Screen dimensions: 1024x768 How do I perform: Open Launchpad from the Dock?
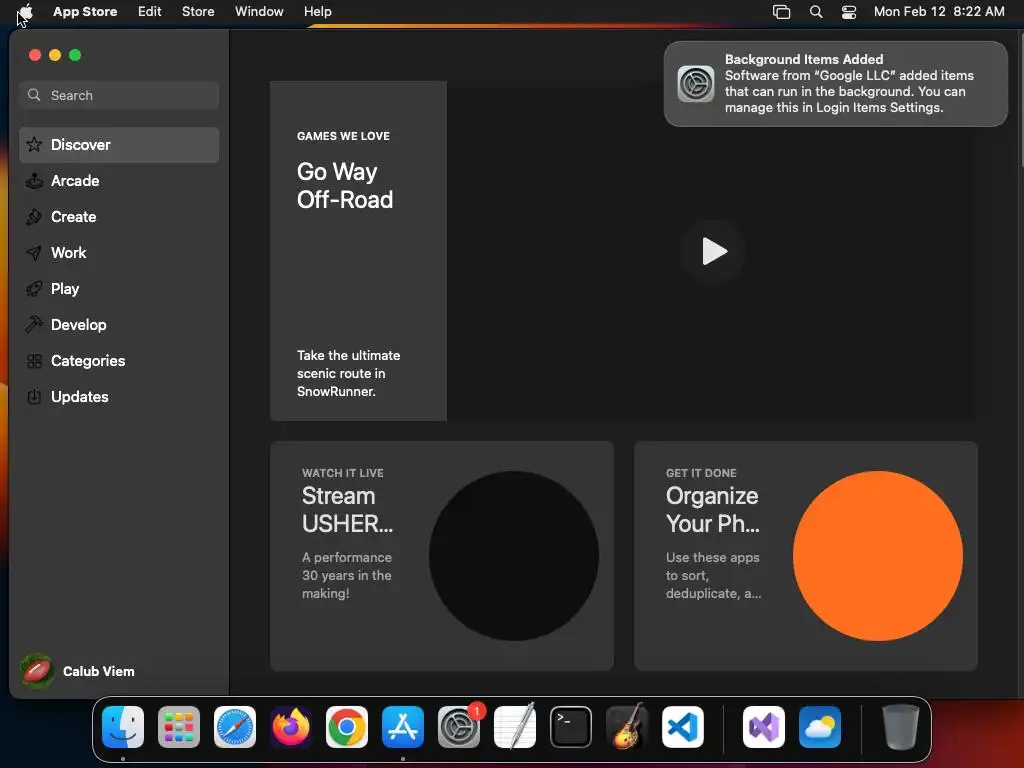tap(179, 727)
